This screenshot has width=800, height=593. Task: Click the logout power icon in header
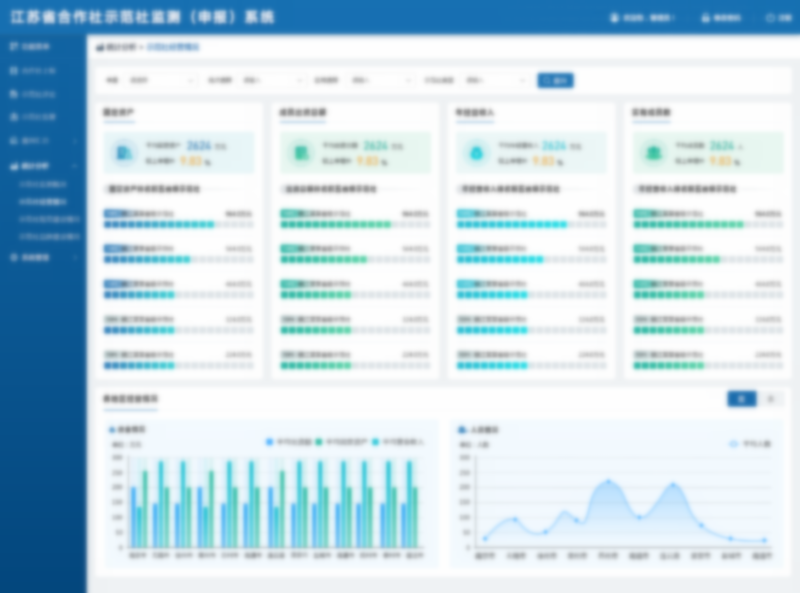(x=769, y=18)
